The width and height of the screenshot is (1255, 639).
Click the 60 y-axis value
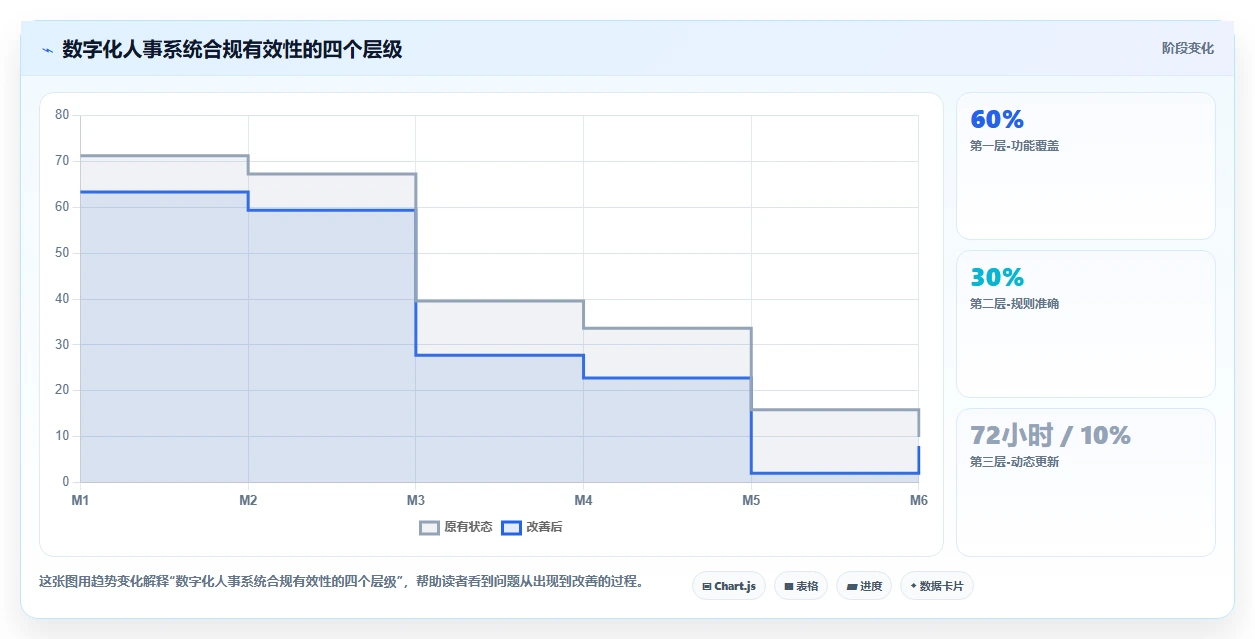click(62, 207)
